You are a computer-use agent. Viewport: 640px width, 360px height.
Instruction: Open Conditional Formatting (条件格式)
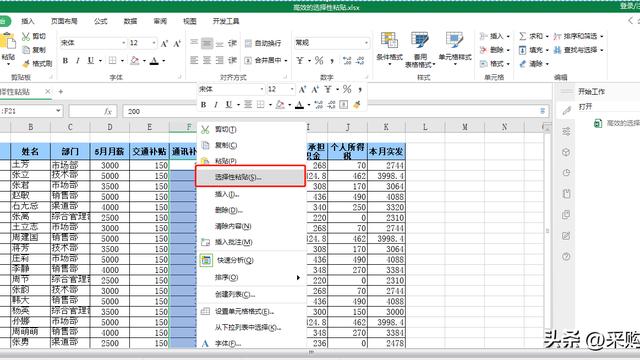coord(389,49)
